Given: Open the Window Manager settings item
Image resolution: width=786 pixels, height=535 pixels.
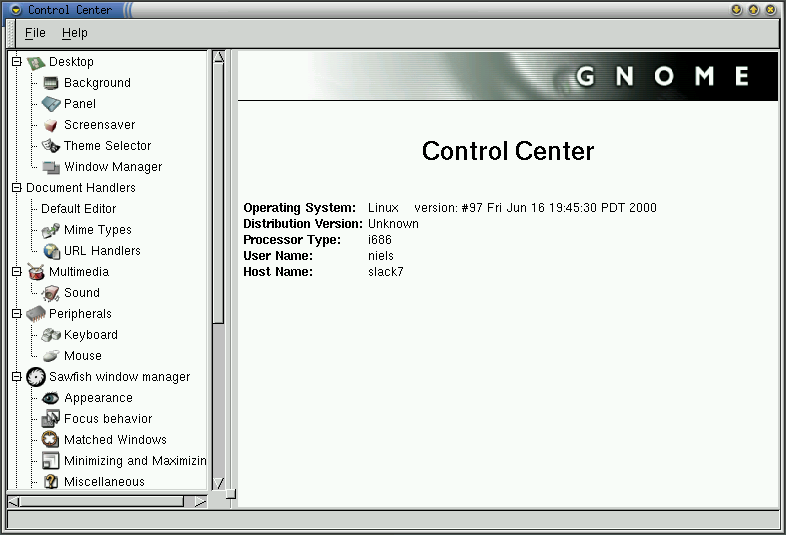Looking at the screenshot, I should [x=112, y=167].
